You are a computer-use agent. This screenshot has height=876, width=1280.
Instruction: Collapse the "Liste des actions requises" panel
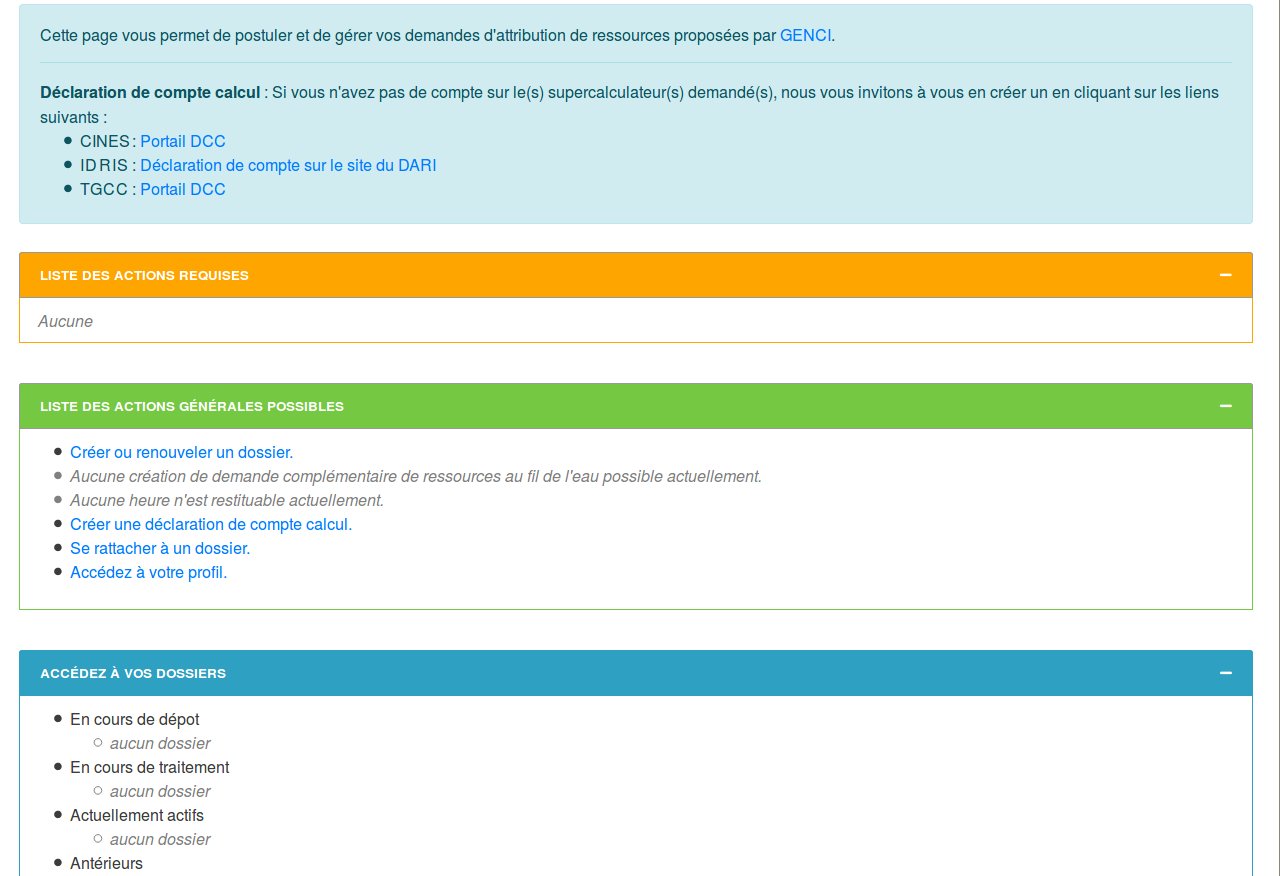1224,274
